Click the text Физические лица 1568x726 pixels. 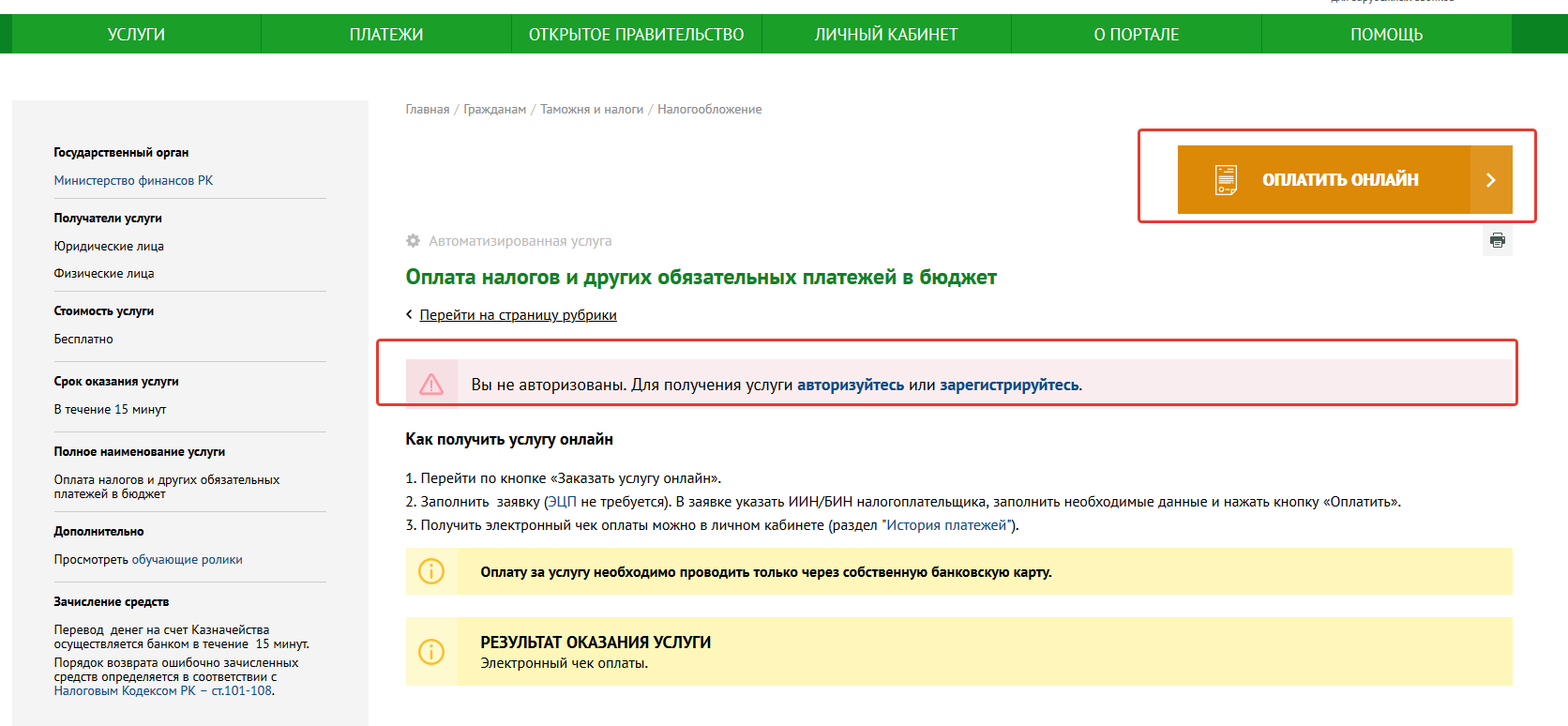tap(104, 274)
